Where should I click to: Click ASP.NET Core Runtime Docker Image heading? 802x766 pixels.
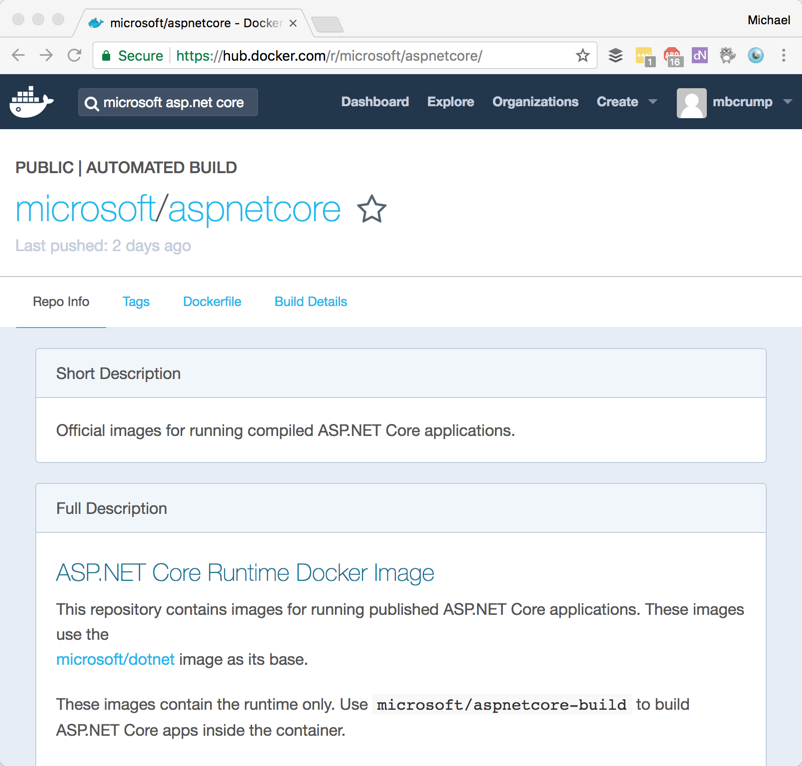pos(245,572)
